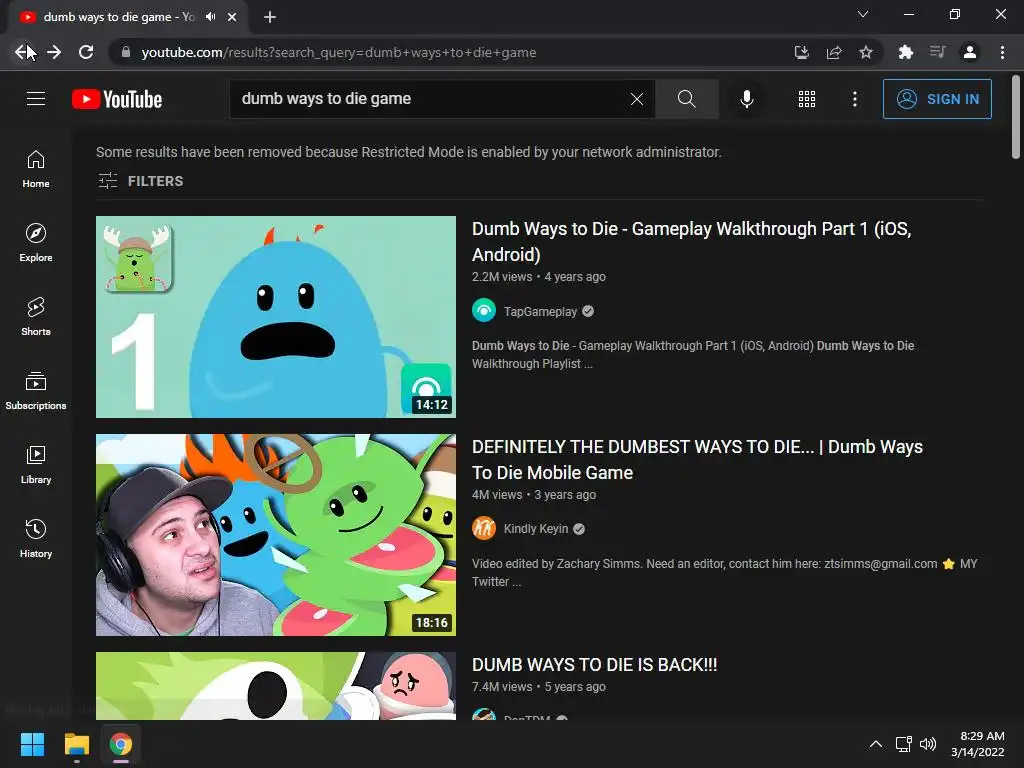
Task: Open Explore in the sidebar
Action: click(x=36, y=243)
